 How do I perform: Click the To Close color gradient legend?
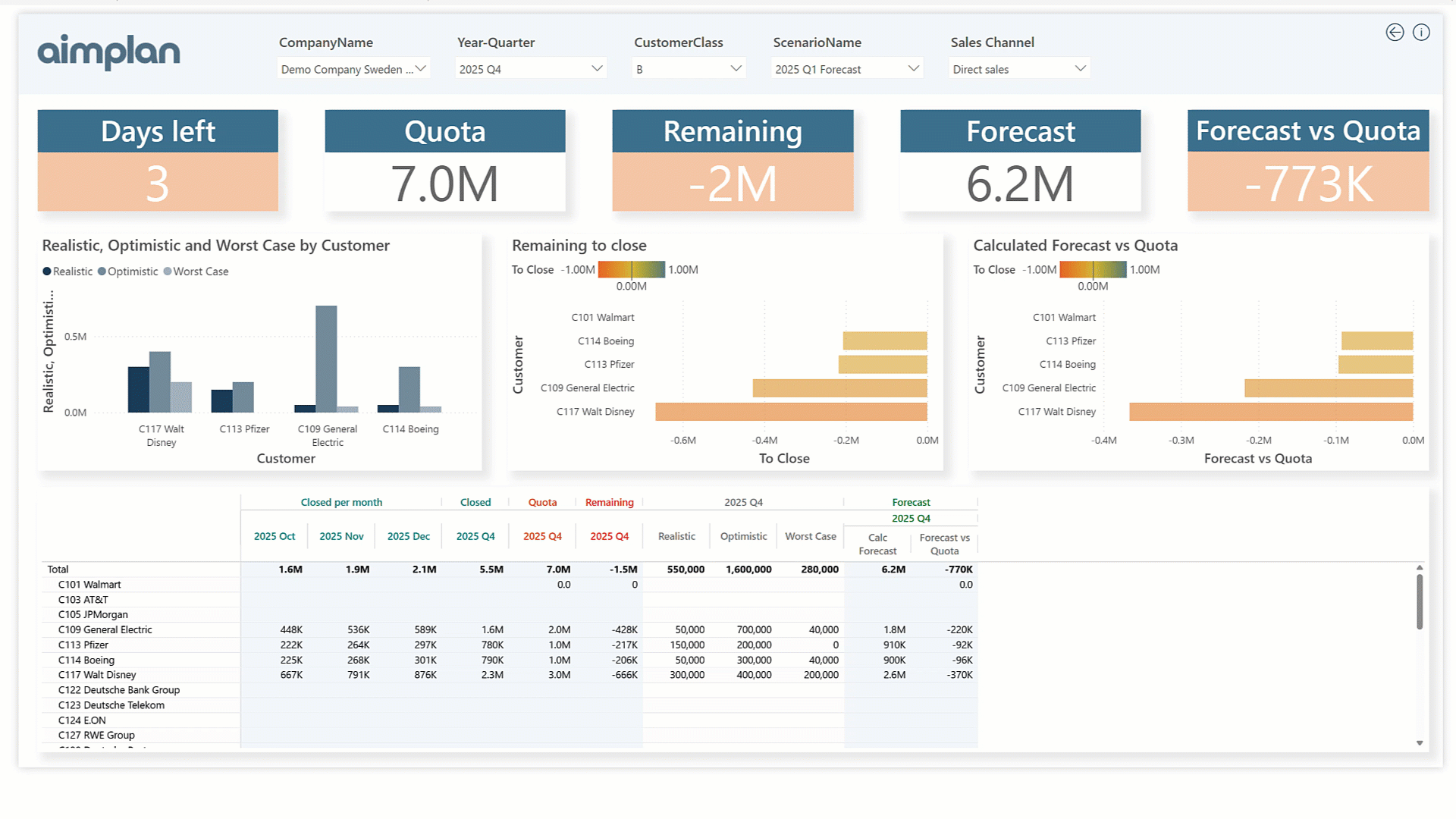(631, 269)
